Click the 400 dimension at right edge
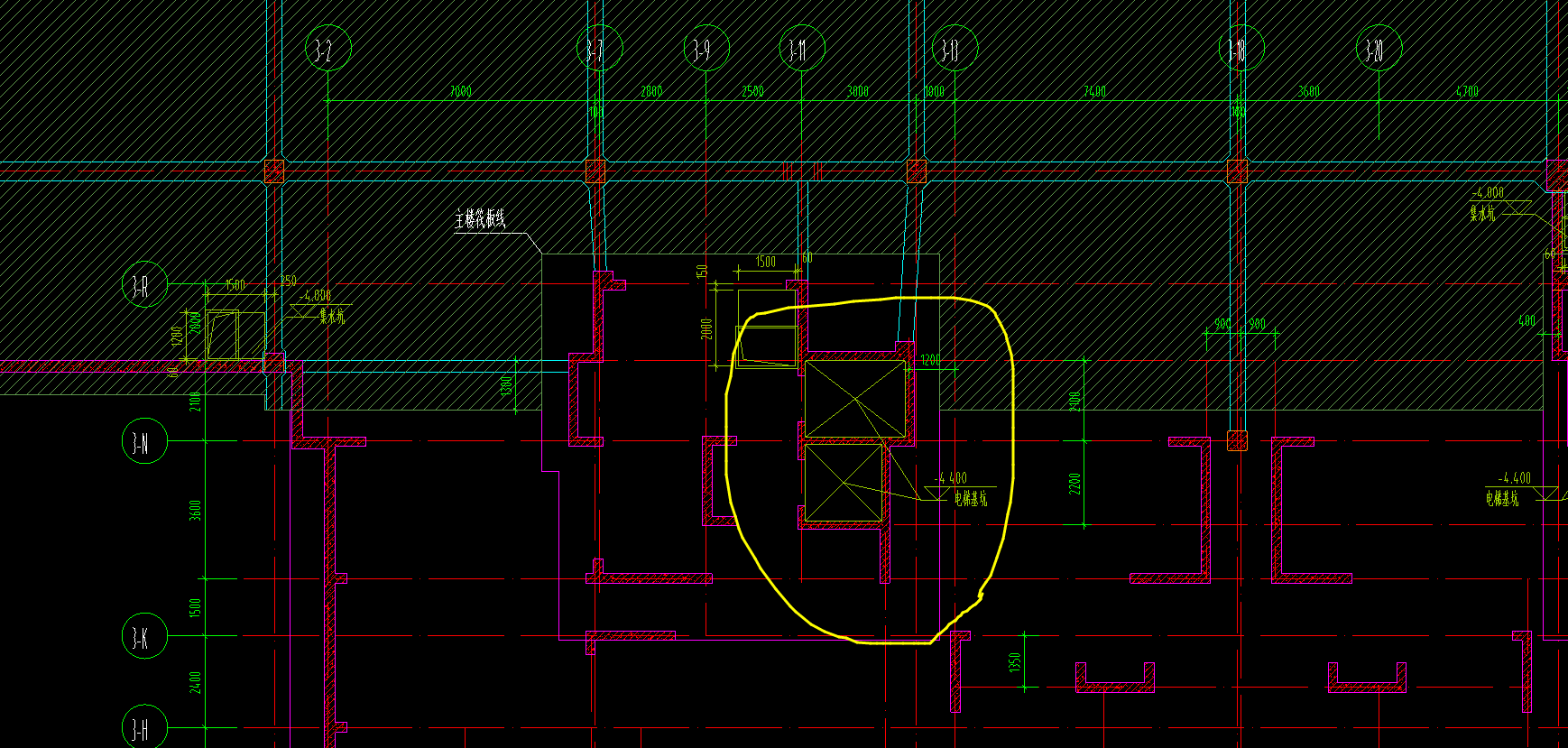Viewport: 1568px width, 748px height. coord(1526,320)
